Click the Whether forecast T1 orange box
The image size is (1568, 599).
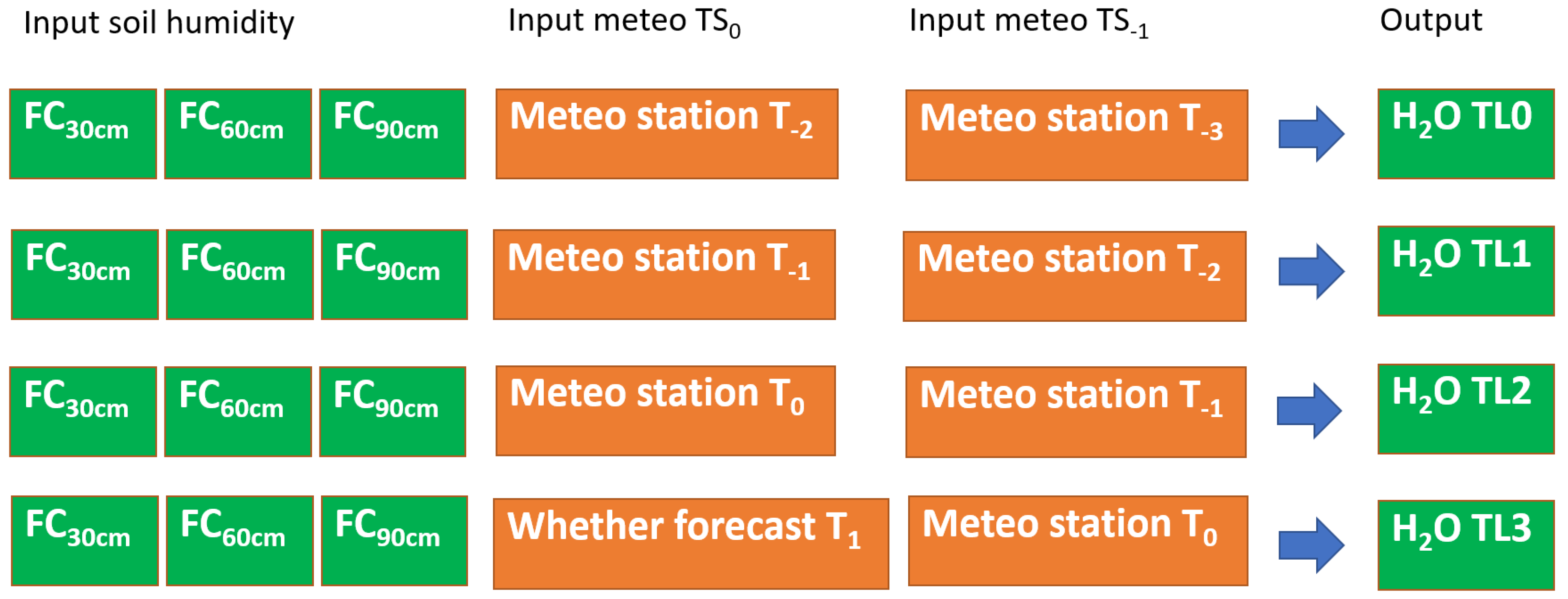point(690,544)
